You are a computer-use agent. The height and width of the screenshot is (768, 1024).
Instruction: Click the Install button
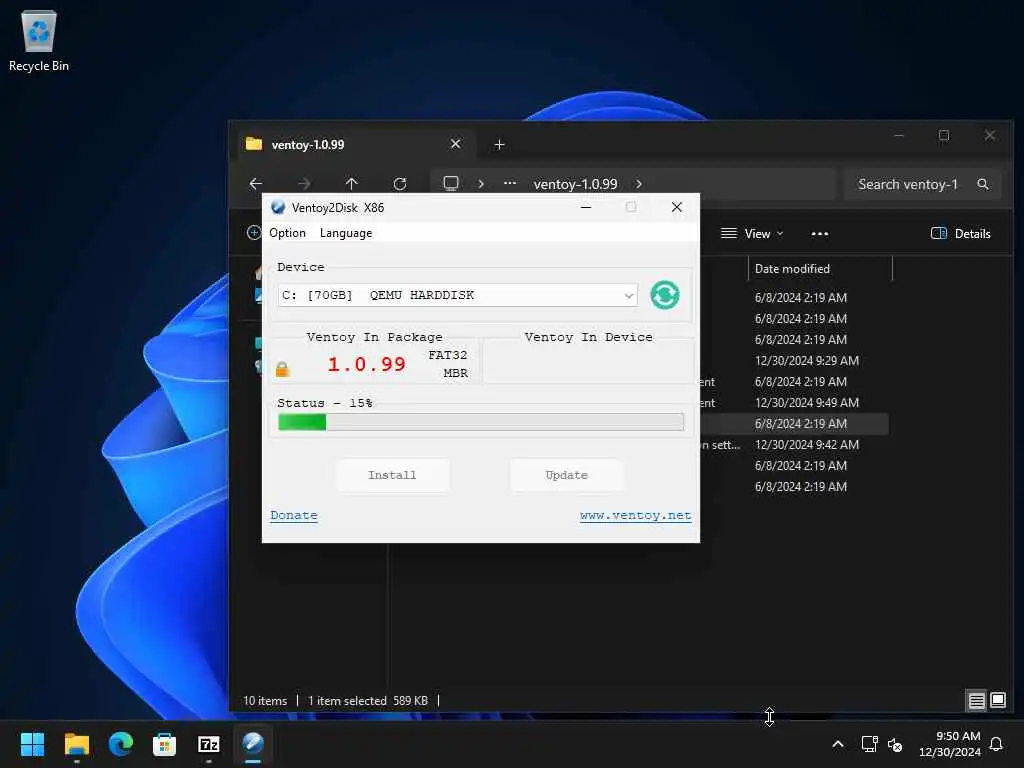coord(392,475)
